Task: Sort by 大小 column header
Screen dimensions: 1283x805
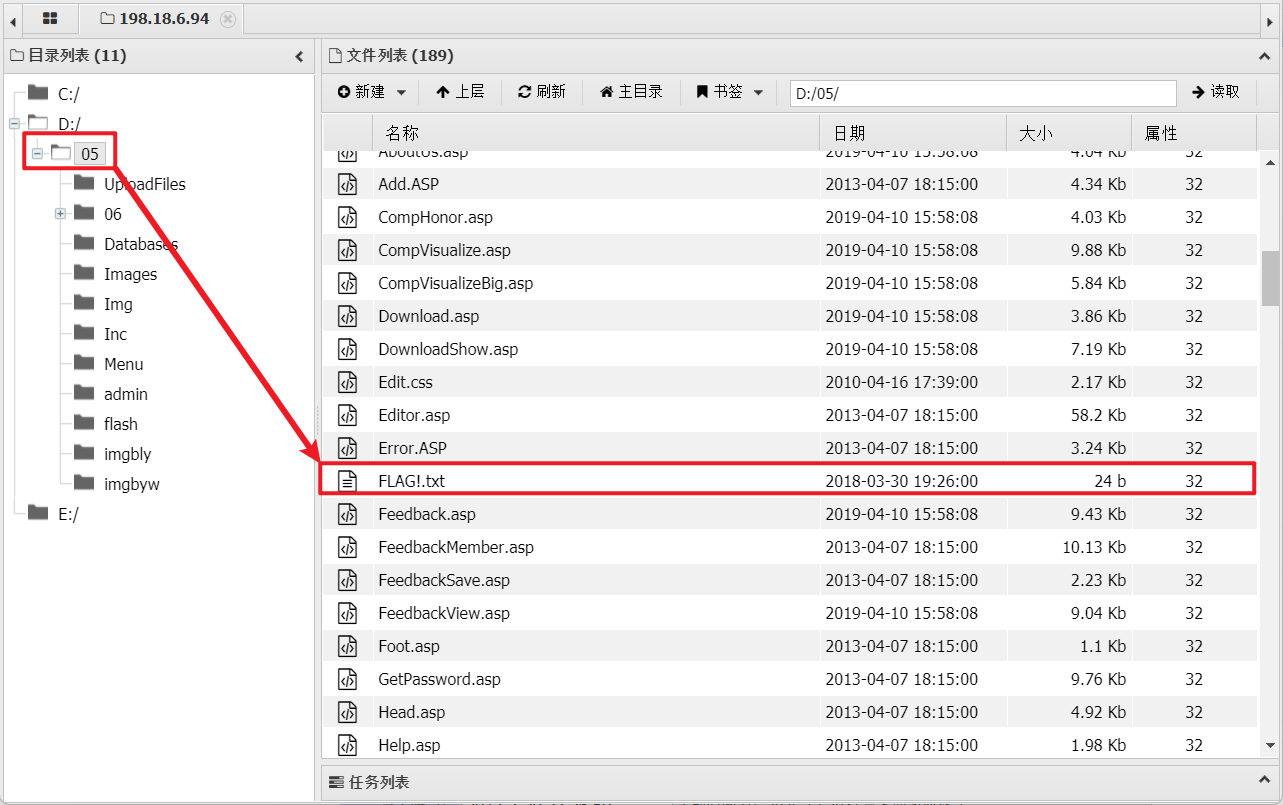Action: point(1069,133)
